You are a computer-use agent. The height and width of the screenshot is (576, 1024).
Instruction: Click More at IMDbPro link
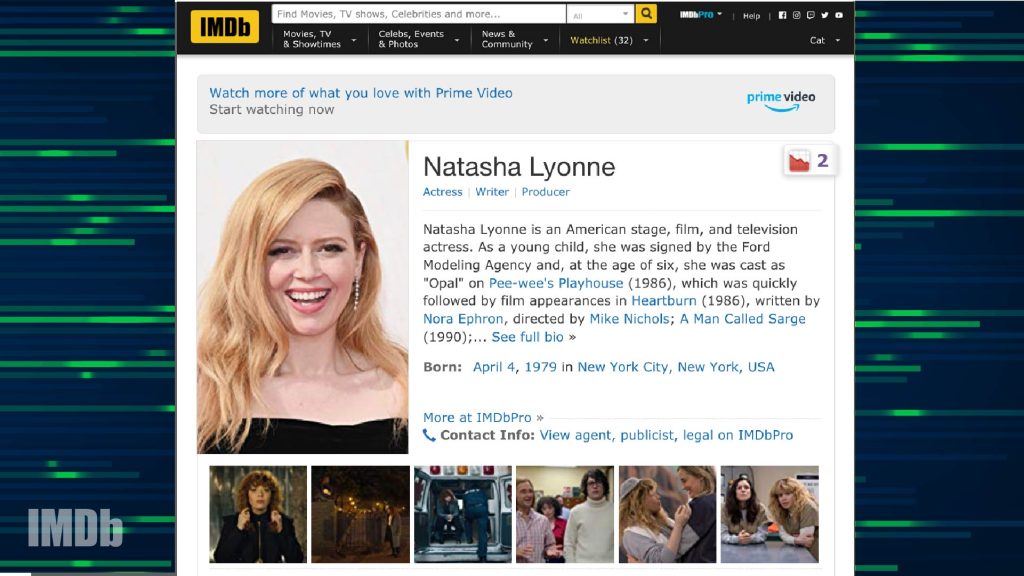483,418
